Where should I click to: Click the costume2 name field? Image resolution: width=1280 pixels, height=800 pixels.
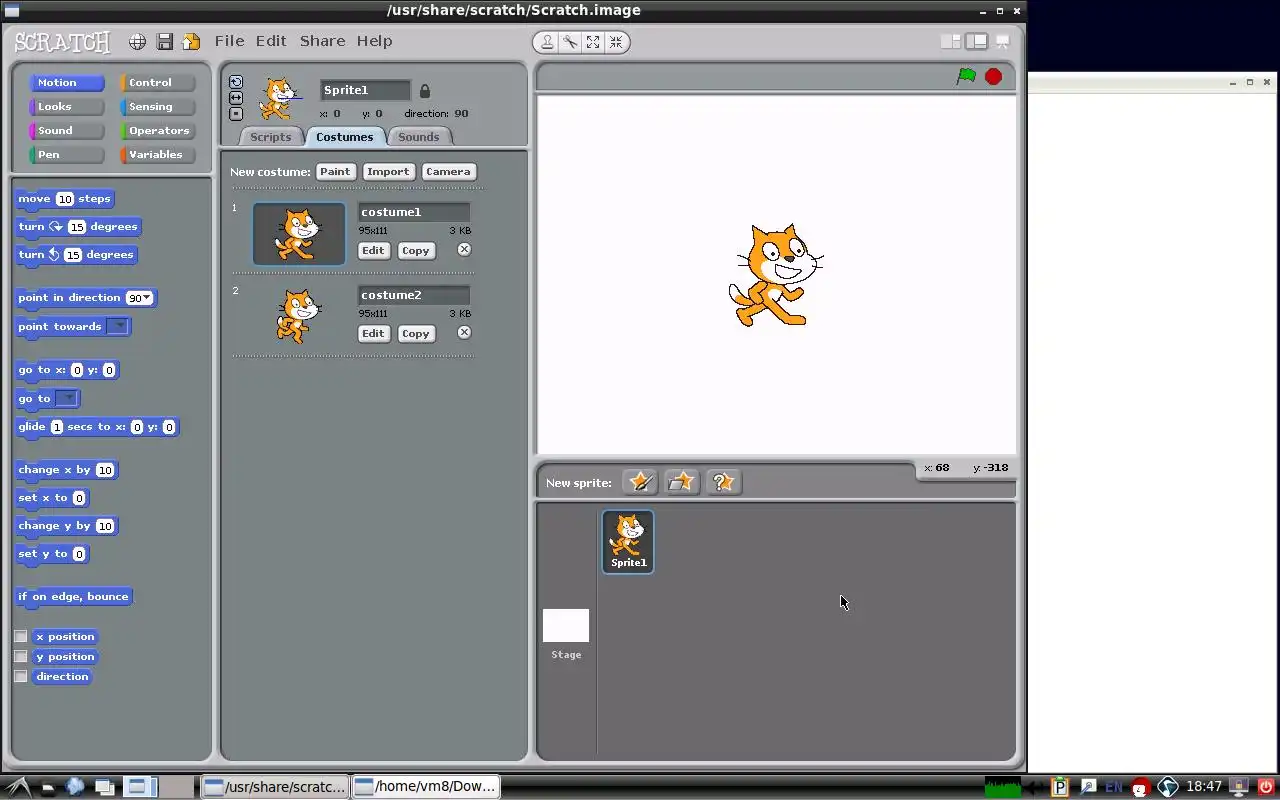pyautogui.click(x=414, y=295)
